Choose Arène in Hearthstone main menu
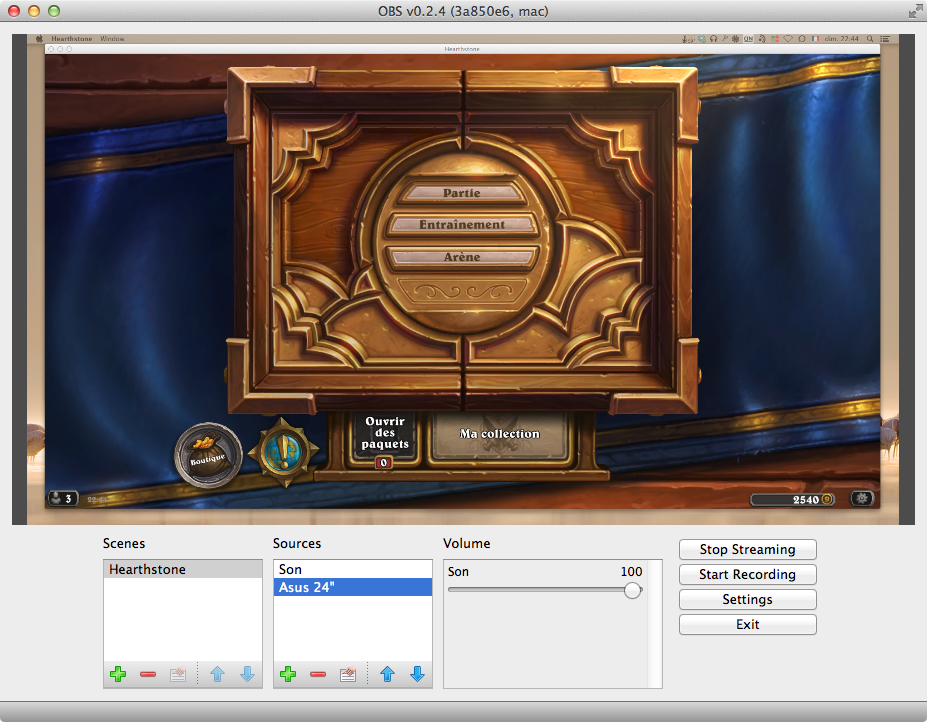 click(462, 257)
